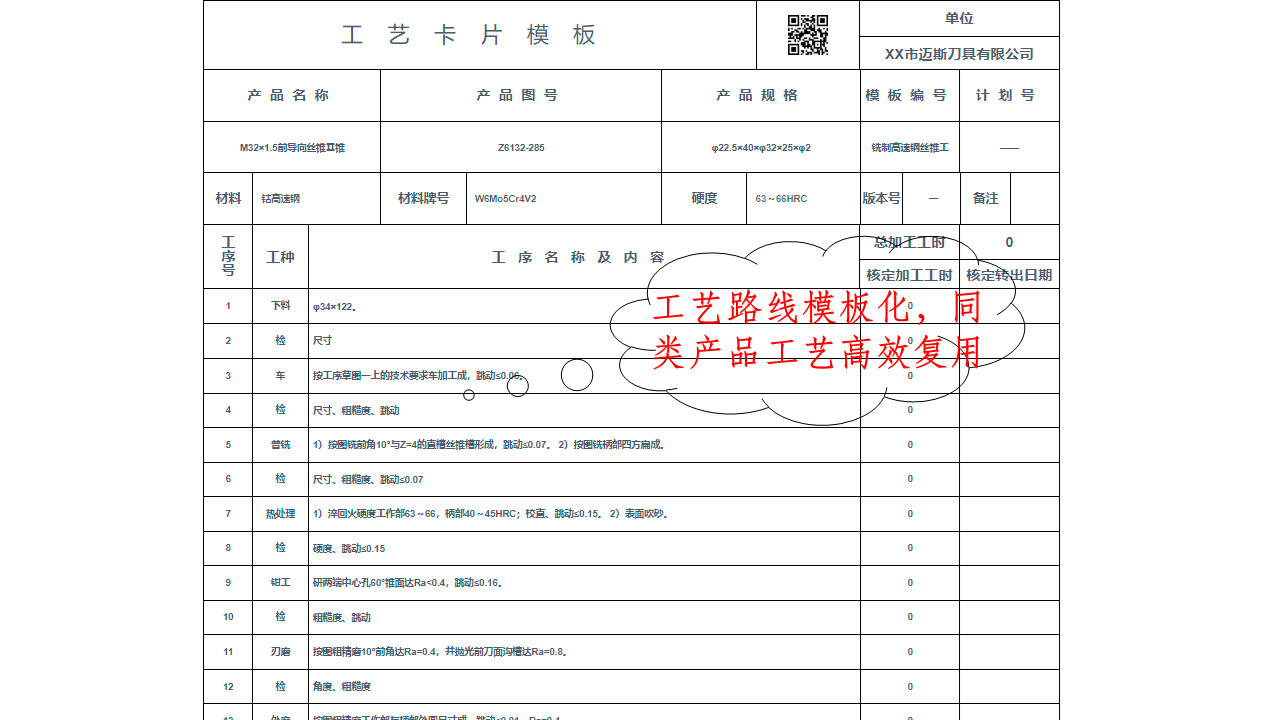The width and height of the screenshot is (1280, 720).
Task: Click the 硬度 label cell
Action: (704, 198)
